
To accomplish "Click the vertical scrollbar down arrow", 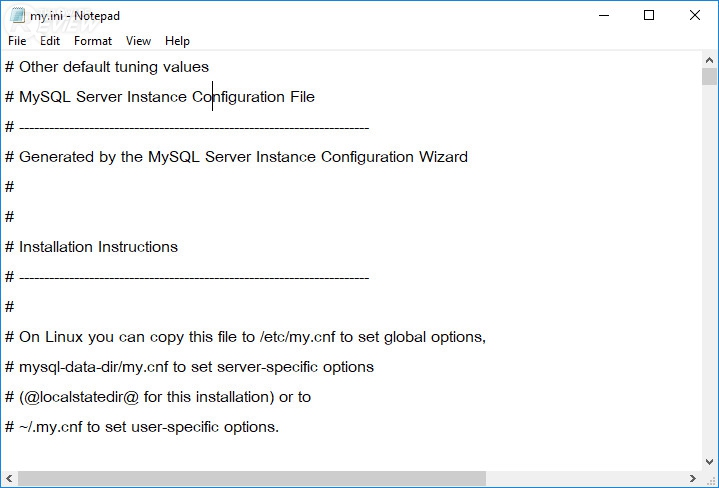I will (710, 461).
